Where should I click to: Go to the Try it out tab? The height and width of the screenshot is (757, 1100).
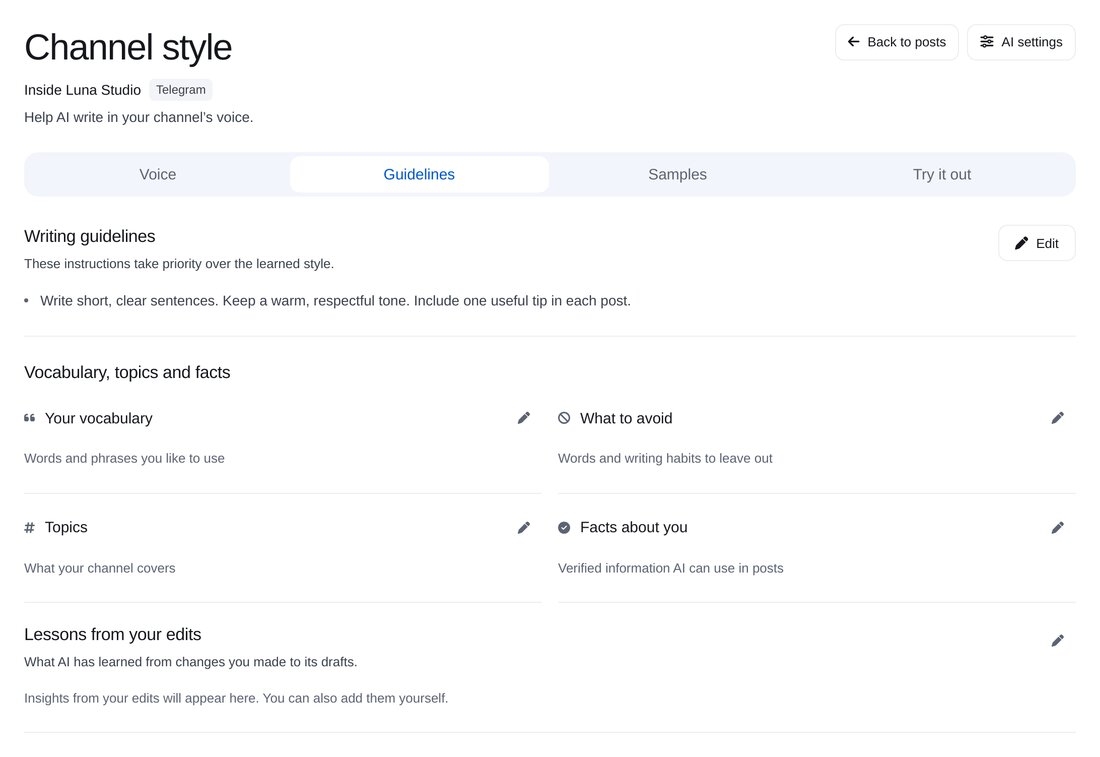(941, 175)
